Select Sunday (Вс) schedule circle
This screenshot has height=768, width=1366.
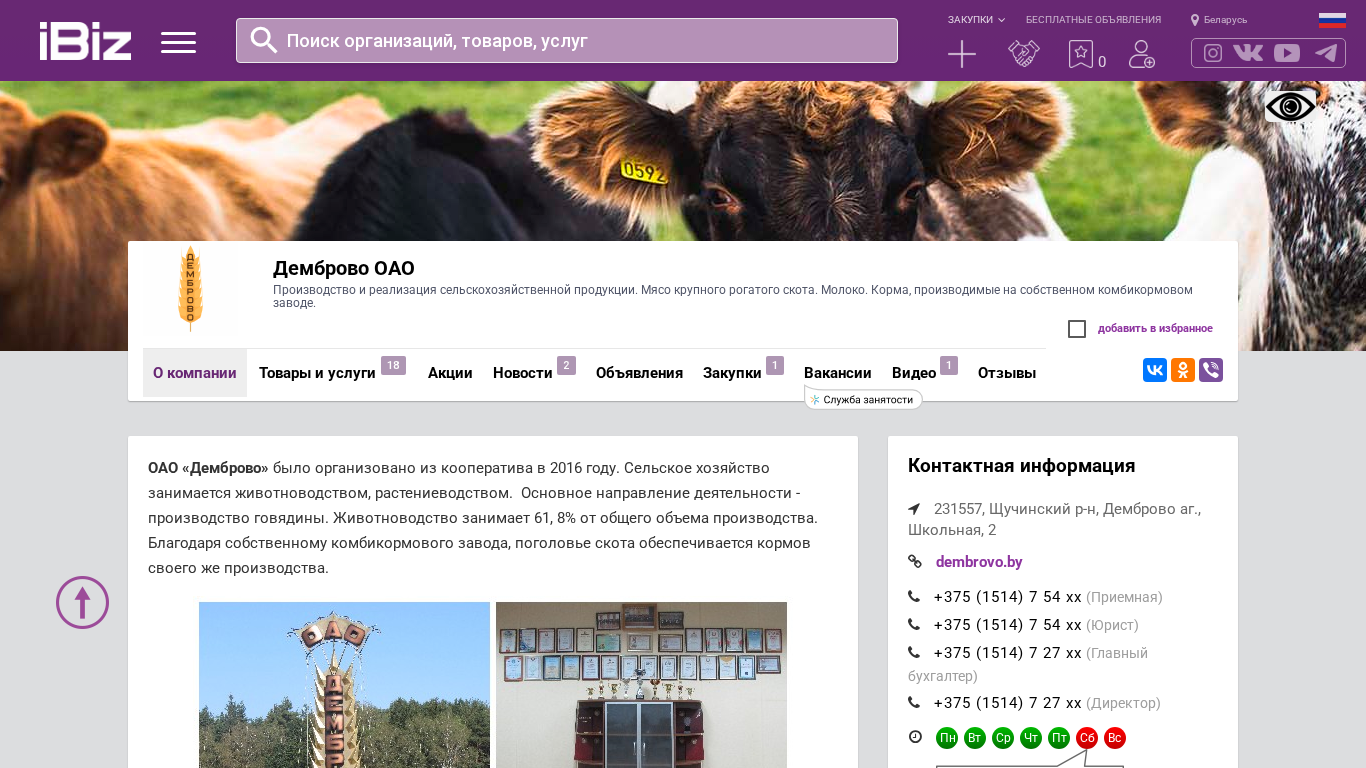click(x=1115, y=738)
